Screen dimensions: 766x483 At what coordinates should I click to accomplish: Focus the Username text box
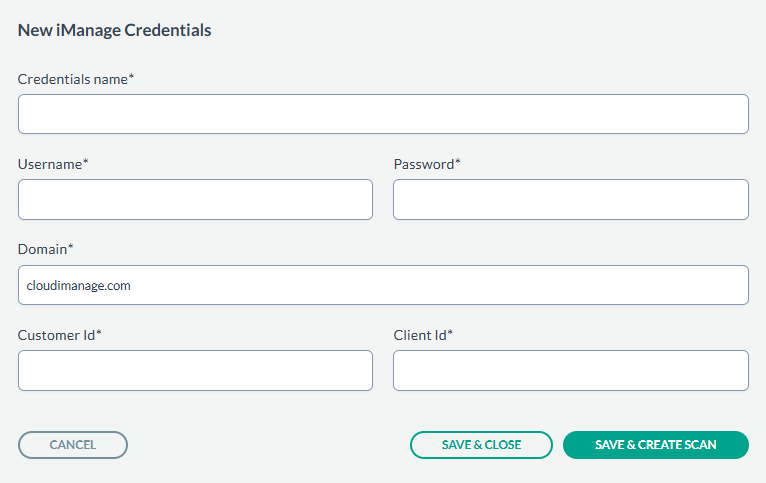[195, 200]
